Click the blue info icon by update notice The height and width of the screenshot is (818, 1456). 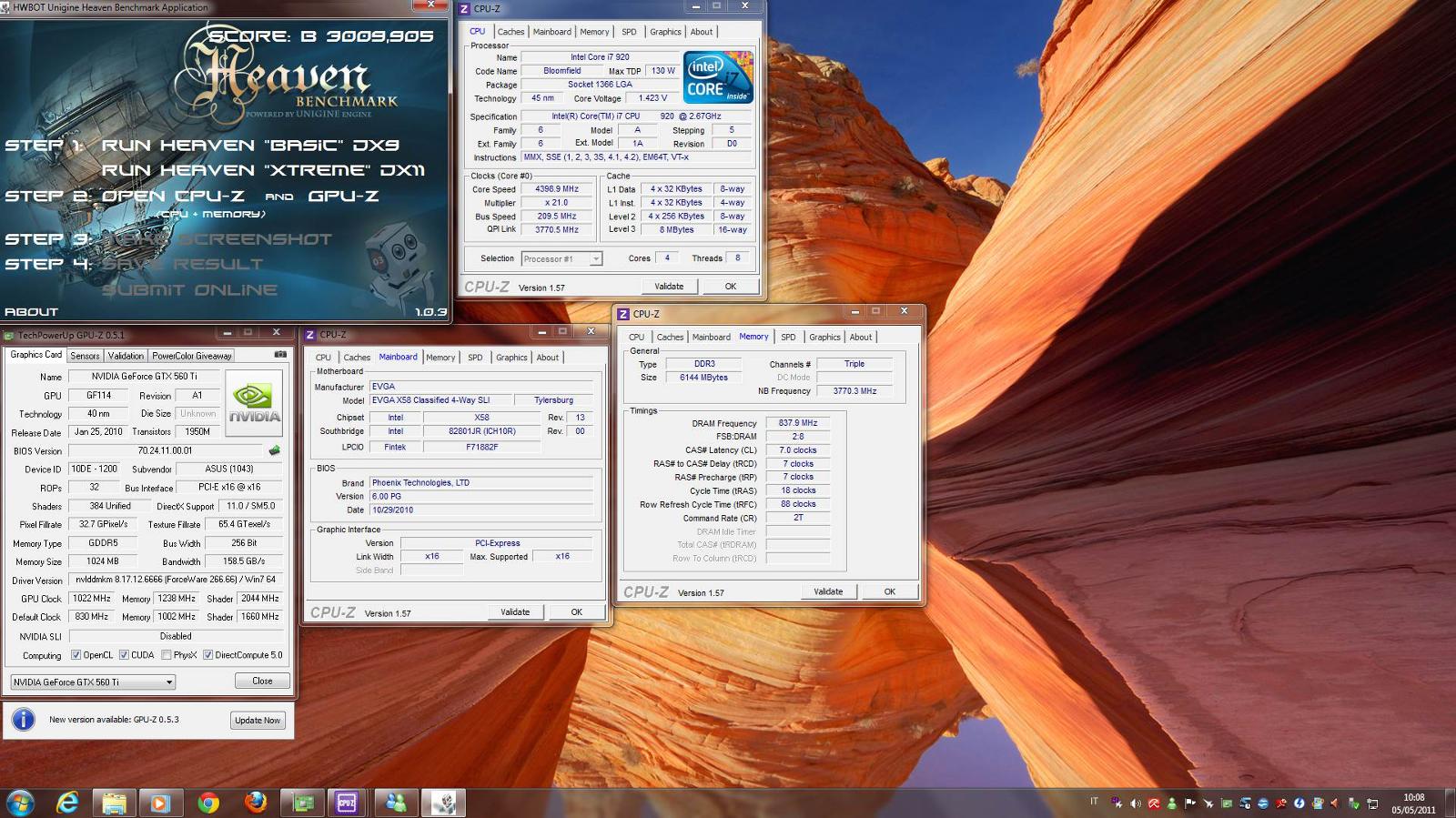(23, 720)
